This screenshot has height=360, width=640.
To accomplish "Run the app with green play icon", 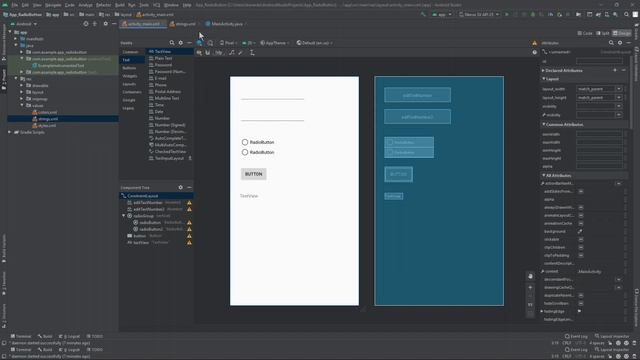I will click(507, 14).
